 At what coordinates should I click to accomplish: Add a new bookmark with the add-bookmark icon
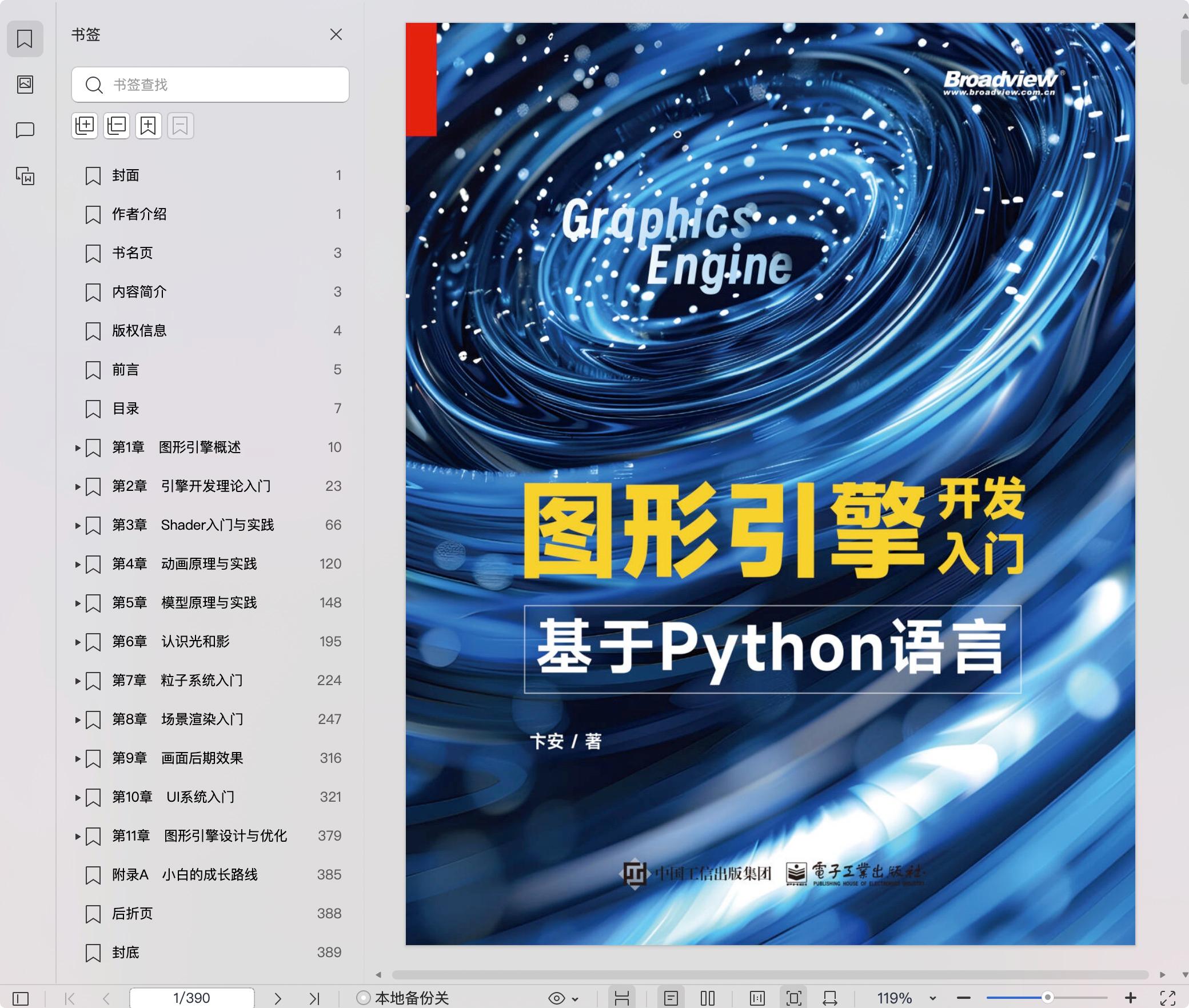(x=148, y=125)
